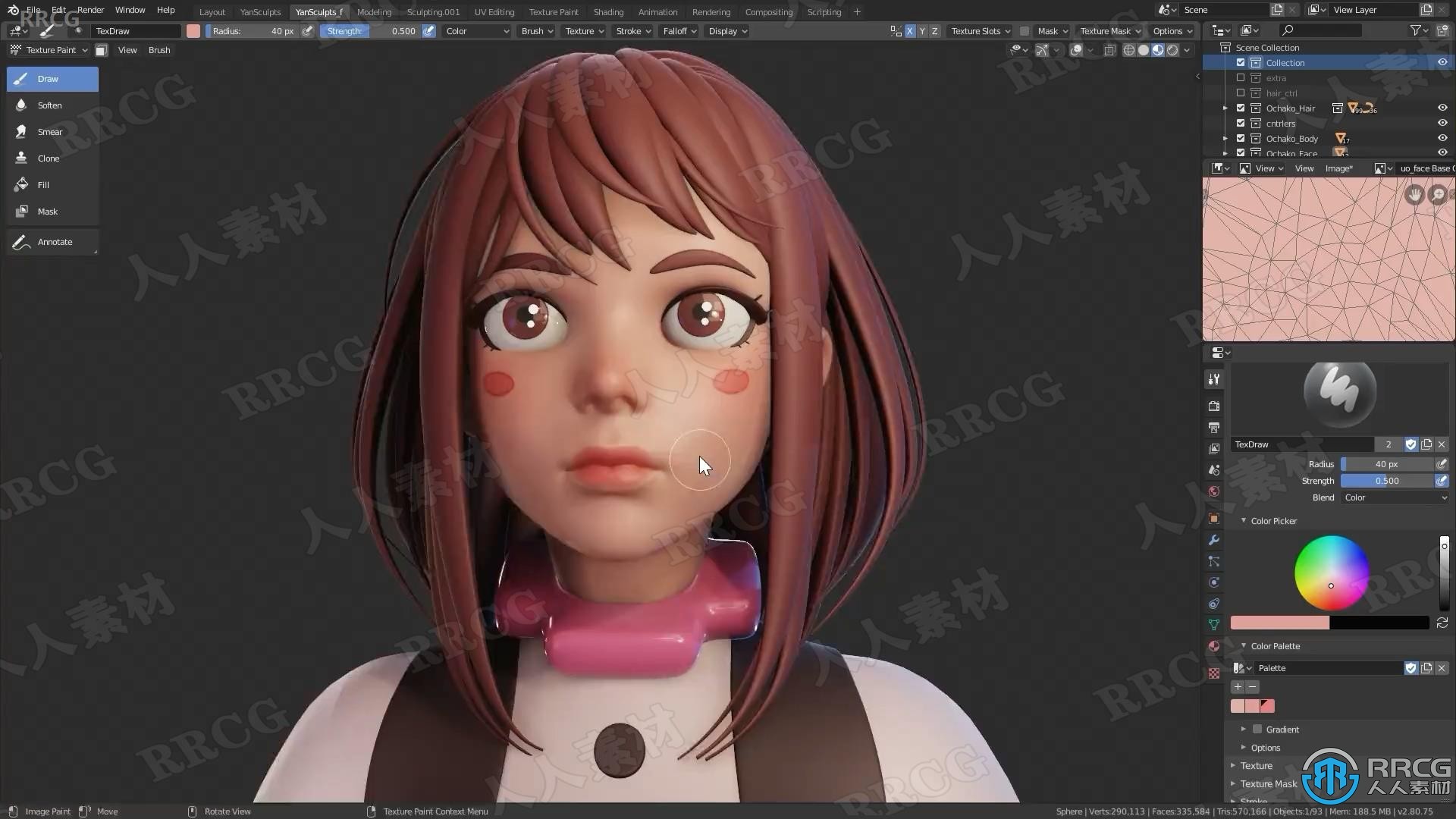This screenshot has height=819, width=1456.
Task: Open the Material properties tab
Action: (x=1214, y=646)
